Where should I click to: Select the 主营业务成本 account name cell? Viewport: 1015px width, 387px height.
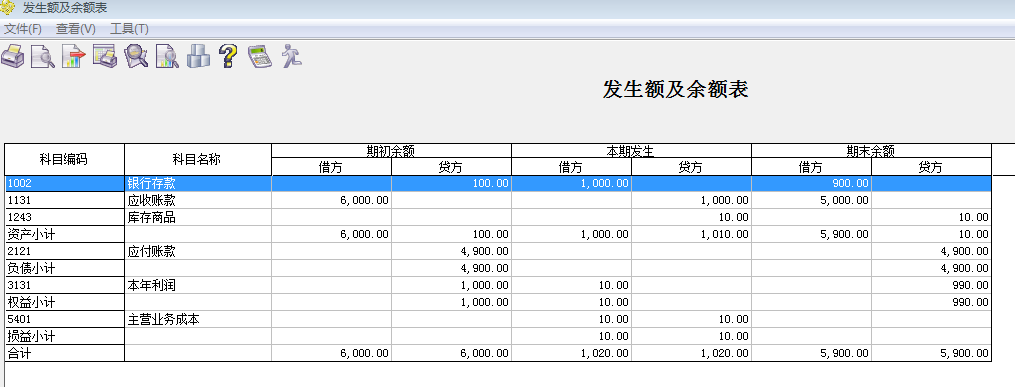(x=197, y=319)
